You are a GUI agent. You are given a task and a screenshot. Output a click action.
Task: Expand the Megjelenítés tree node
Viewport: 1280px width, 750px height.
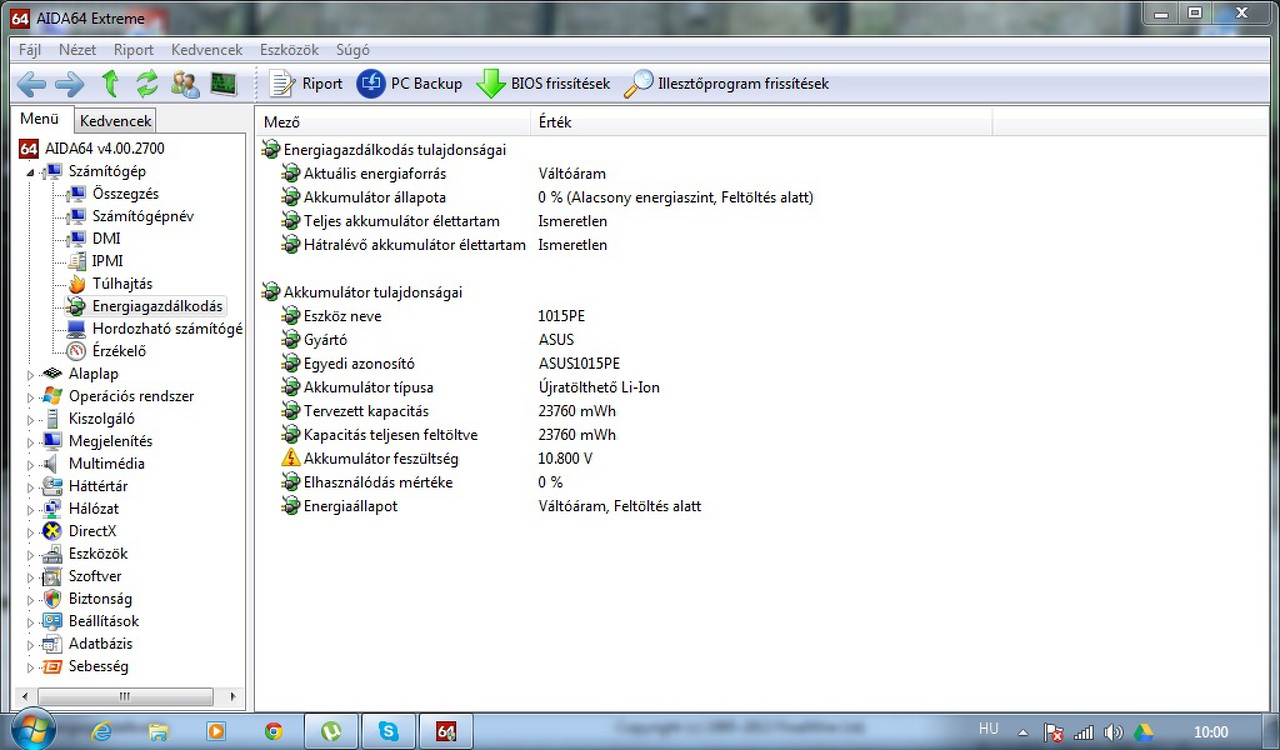(30, 442)
